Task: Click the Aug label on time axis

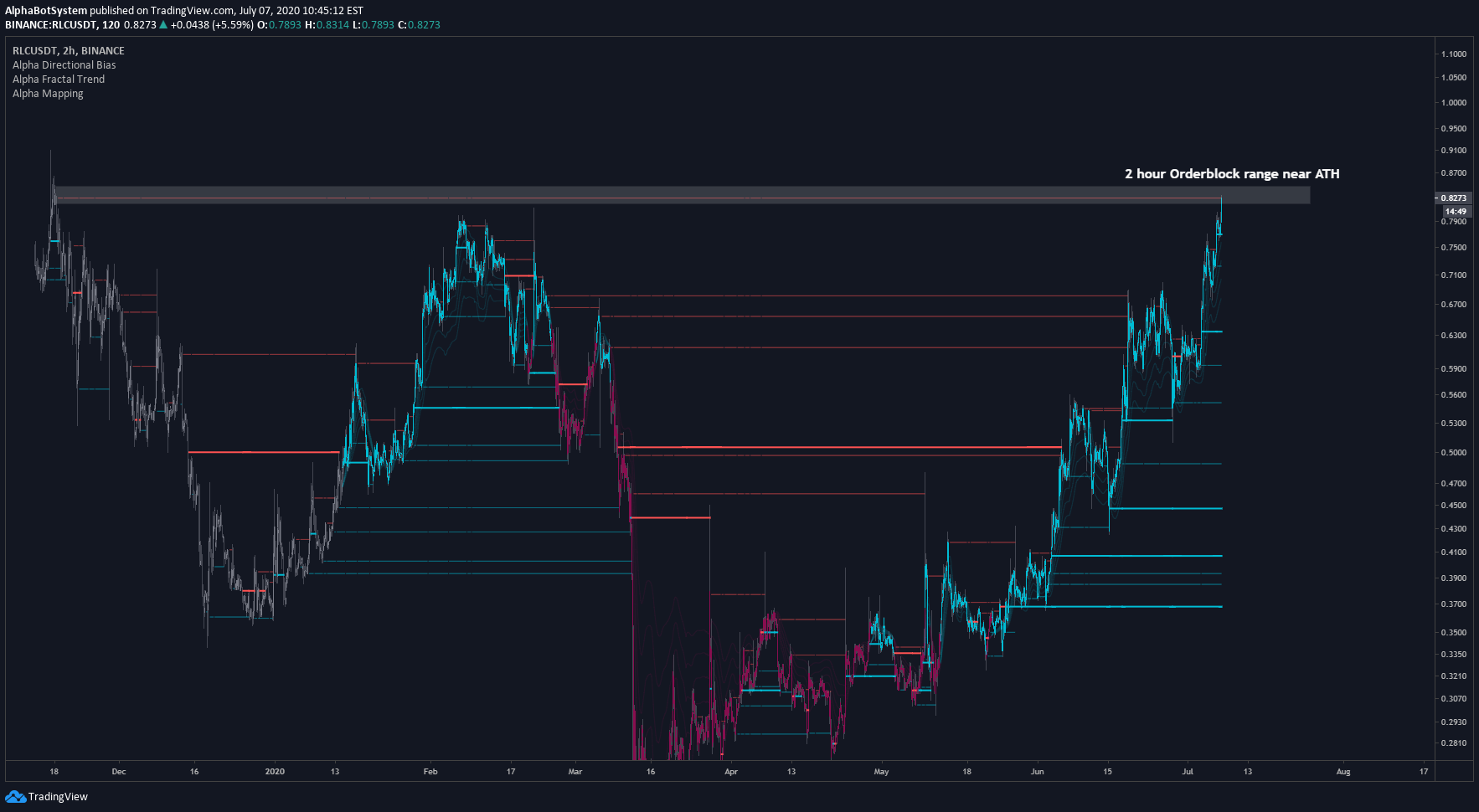Action: [1343, 772]
